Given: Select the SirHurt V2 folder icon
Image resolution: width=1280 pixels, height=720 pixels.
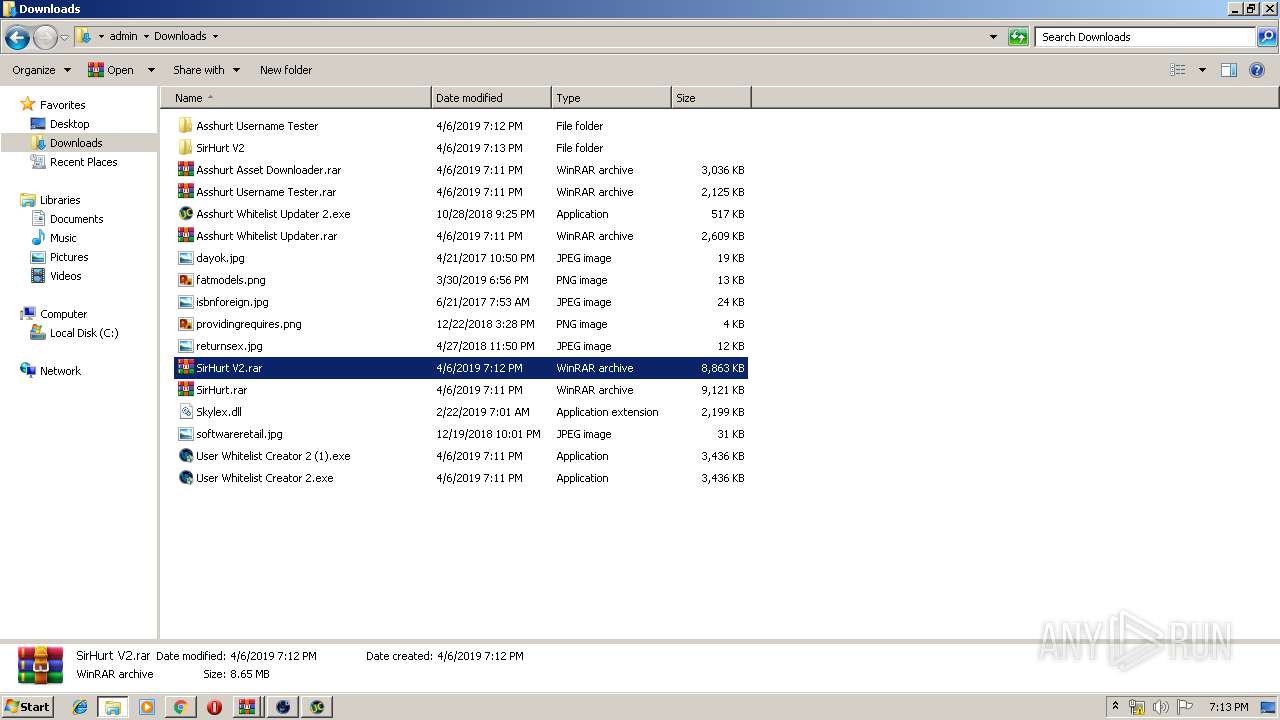Looking at the screenshot, I should click(185, 148).
